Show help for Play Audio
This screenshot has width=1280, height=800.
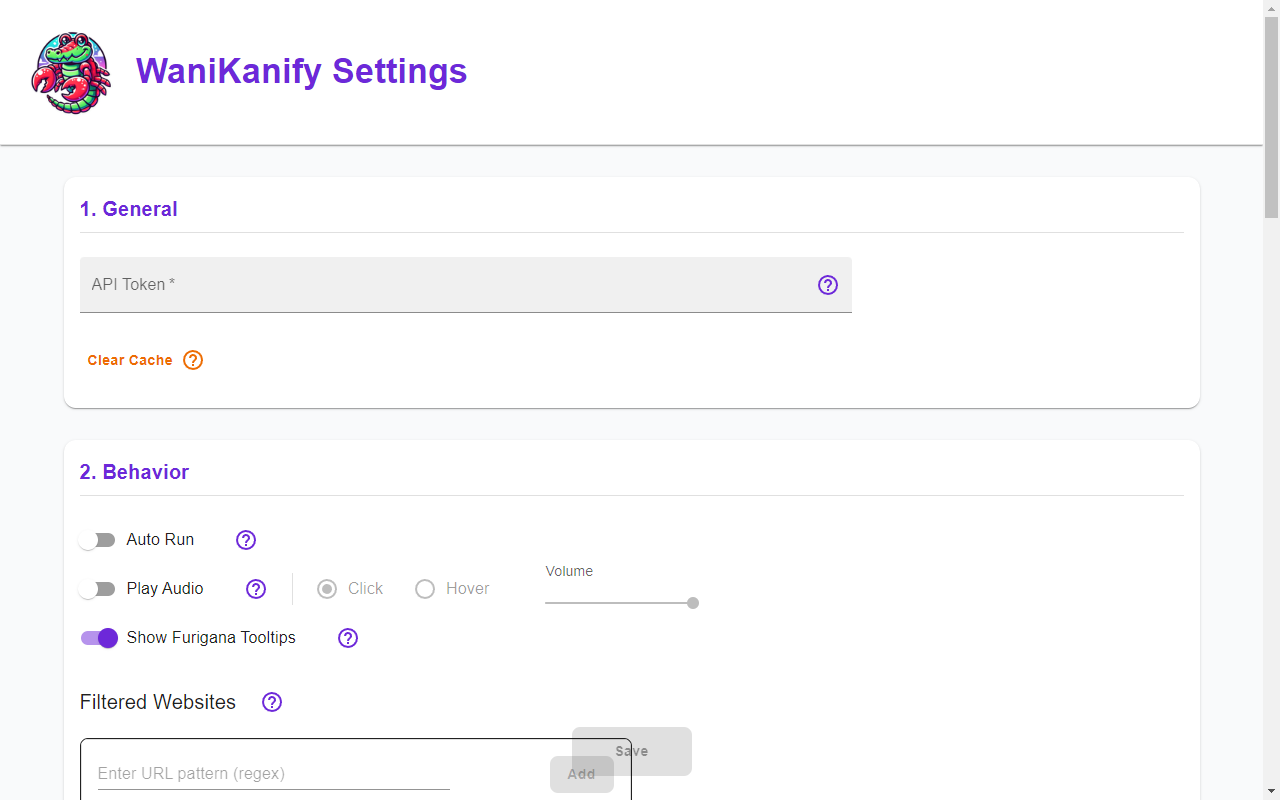[x=256, y=589]
